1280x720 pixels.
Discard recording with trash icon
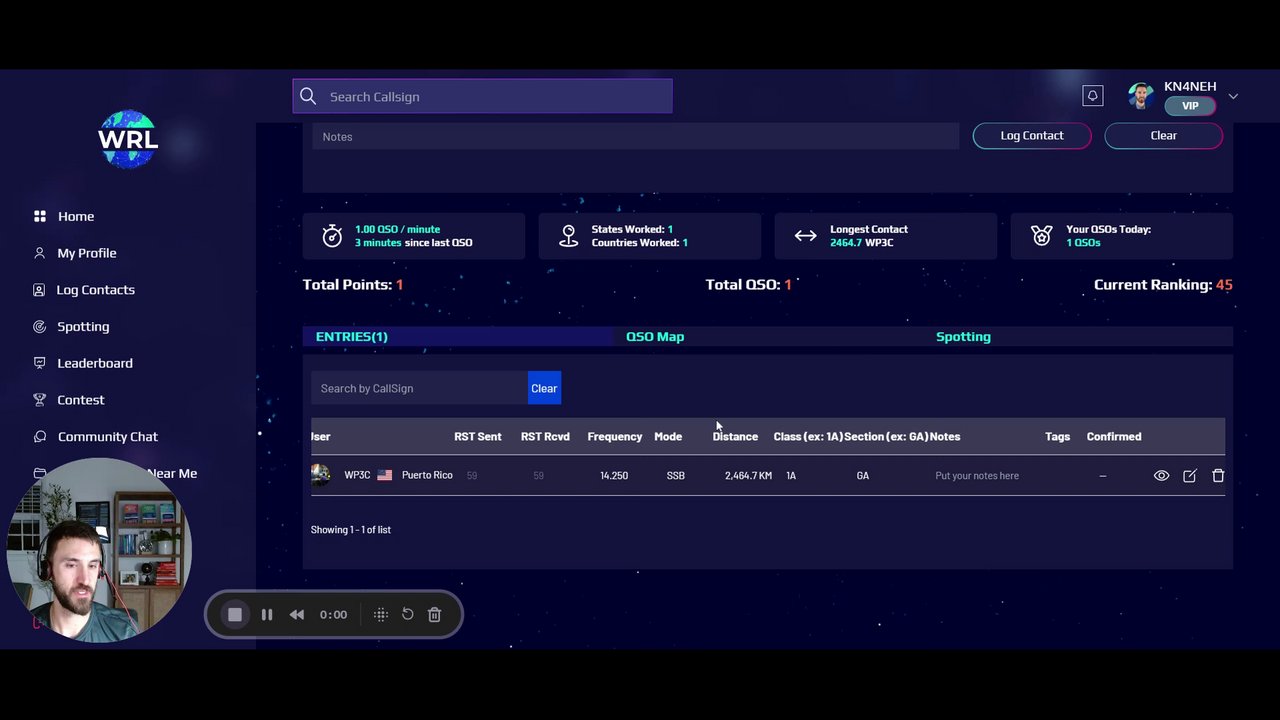434,614
